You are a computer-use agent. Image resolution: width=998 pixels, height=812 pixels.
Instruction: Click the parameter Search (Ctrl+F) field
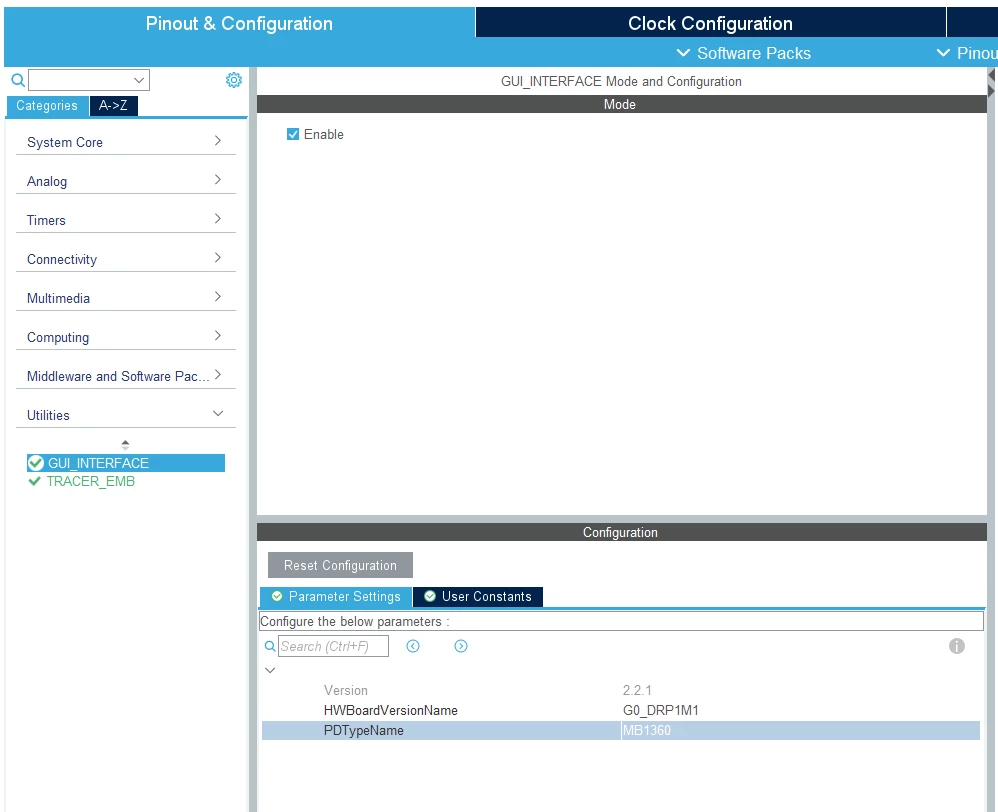coord(333,647)
